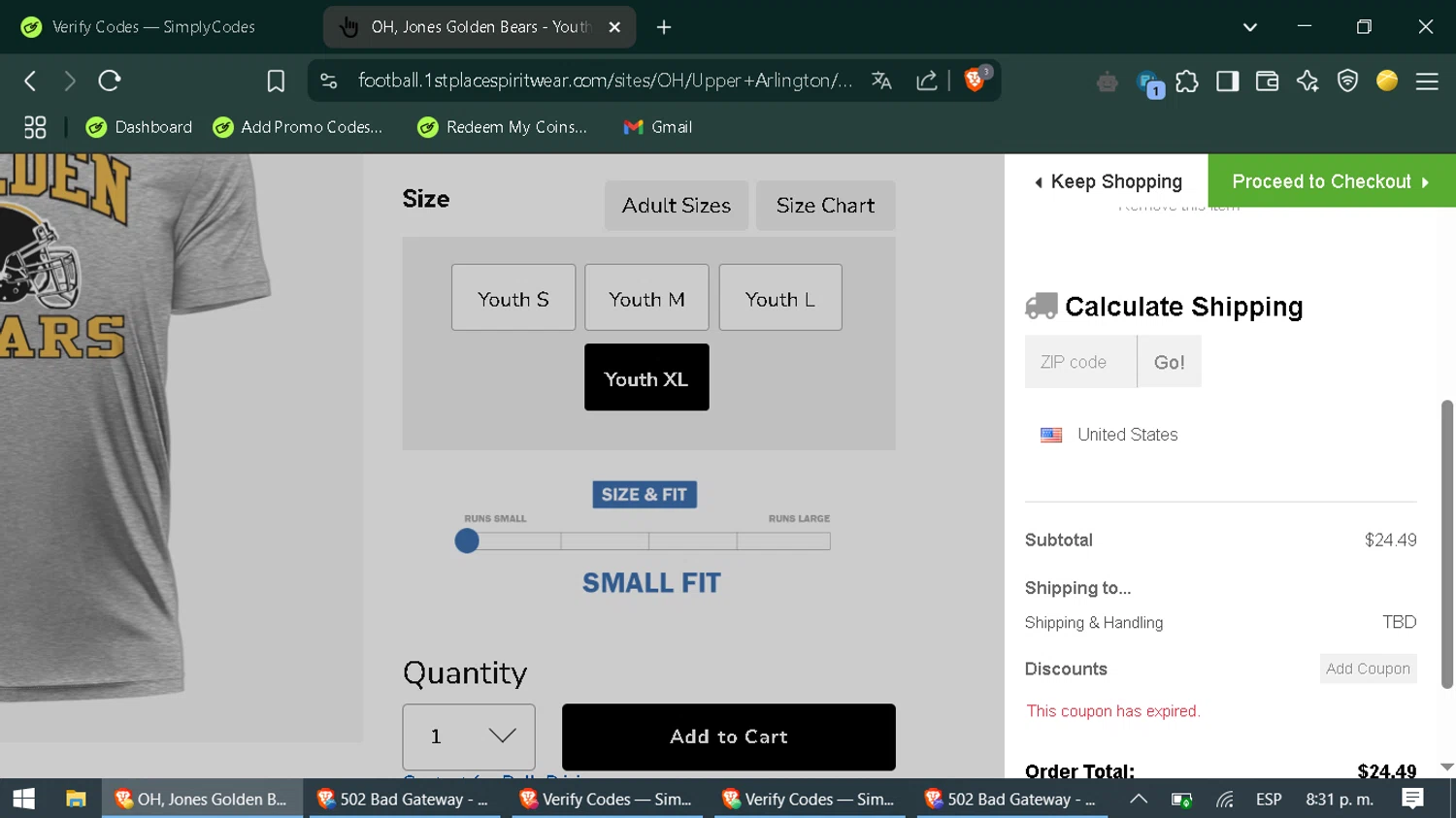Screen dimensions: 1456x818
Task: Open battery status tray icon
Action: [x=1181, y=800]
